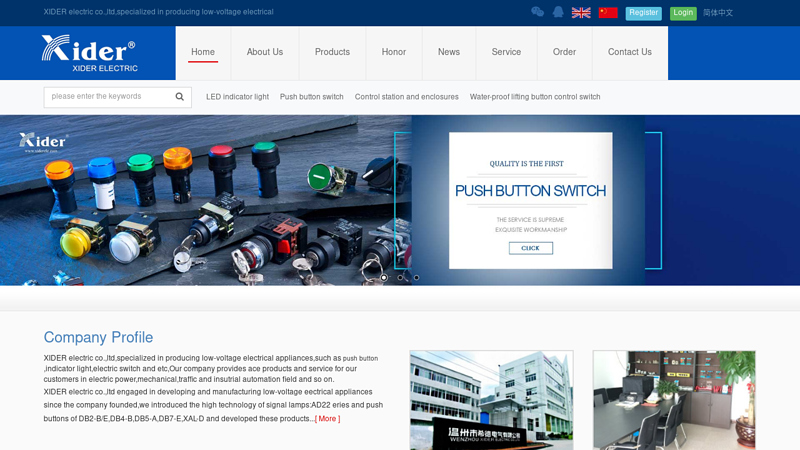This screenshot has width=800, height=450.
Task: Open the About Us menu
Action: click(264, 52)
